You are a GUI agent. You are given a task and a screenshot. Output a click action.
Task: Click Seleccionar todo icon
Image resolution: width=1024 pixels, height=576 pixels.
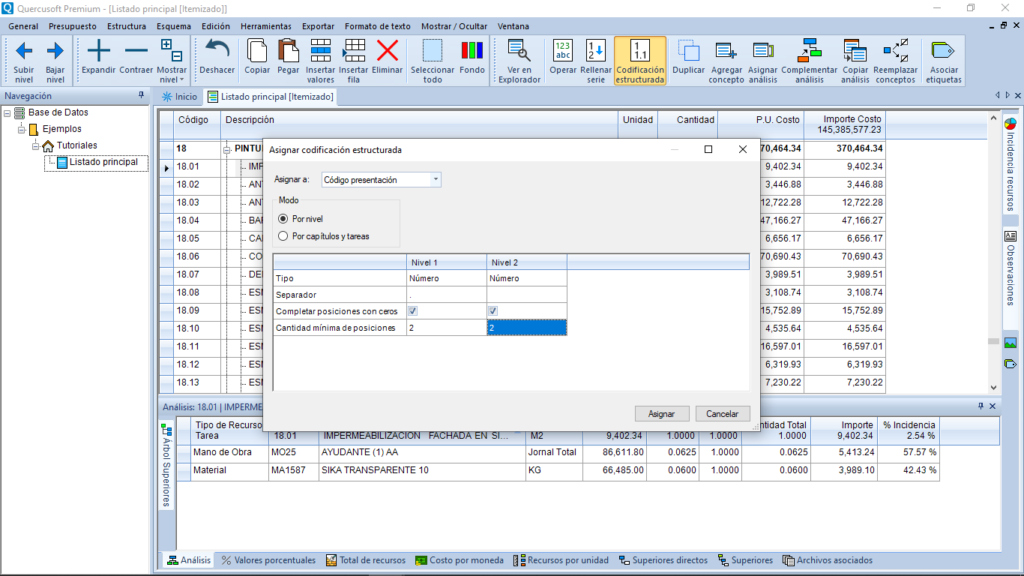click(432, 50)
